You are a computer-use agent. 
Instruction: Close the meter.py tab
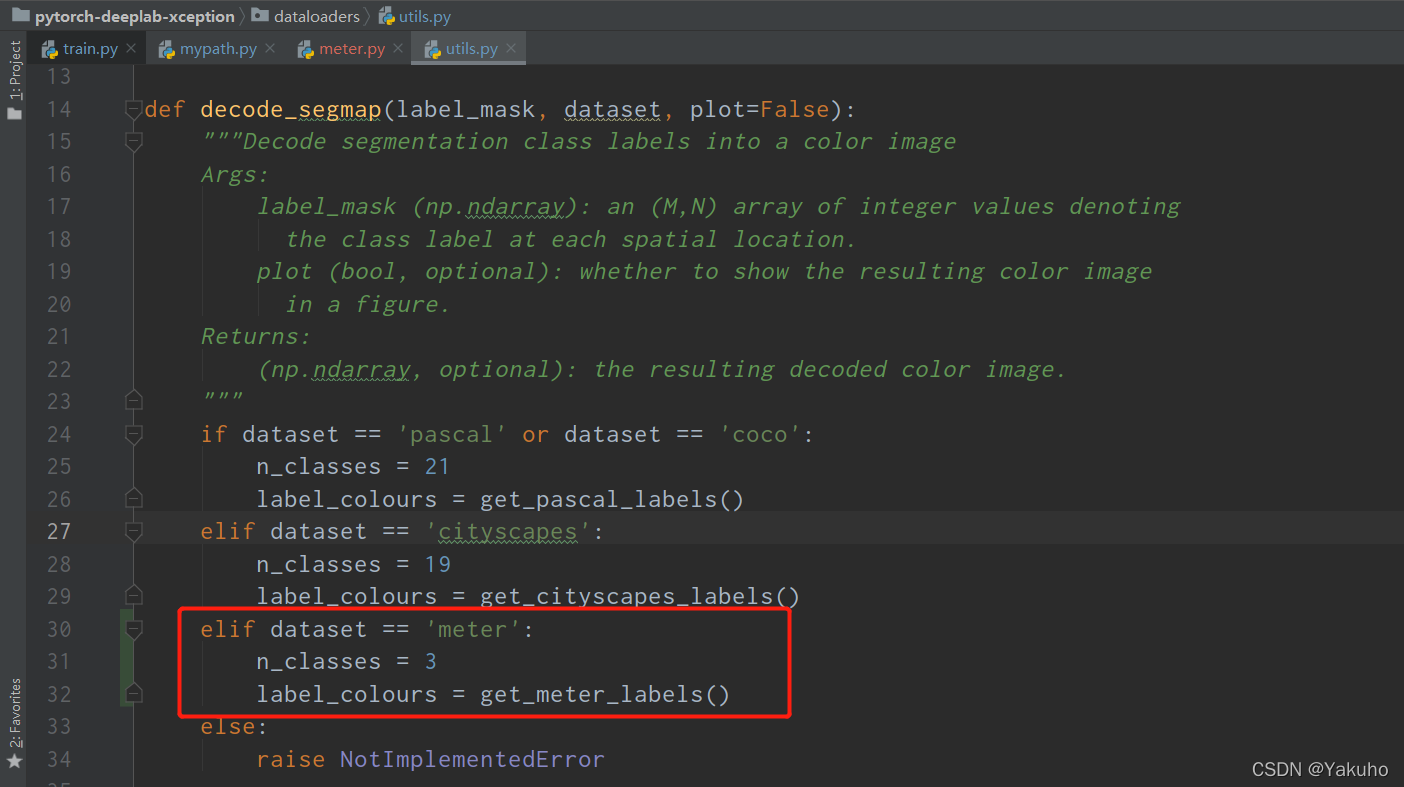pyautogui.click(x=398, y=49)
